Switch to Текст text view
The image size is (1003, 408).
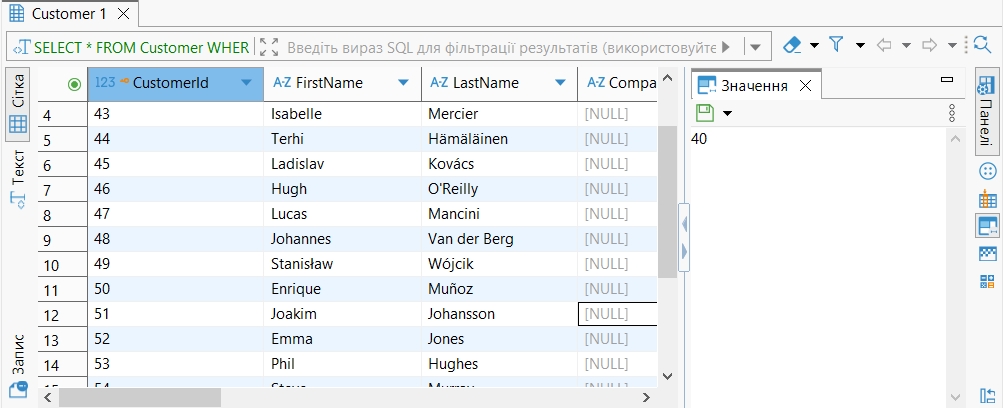(18, 178)
